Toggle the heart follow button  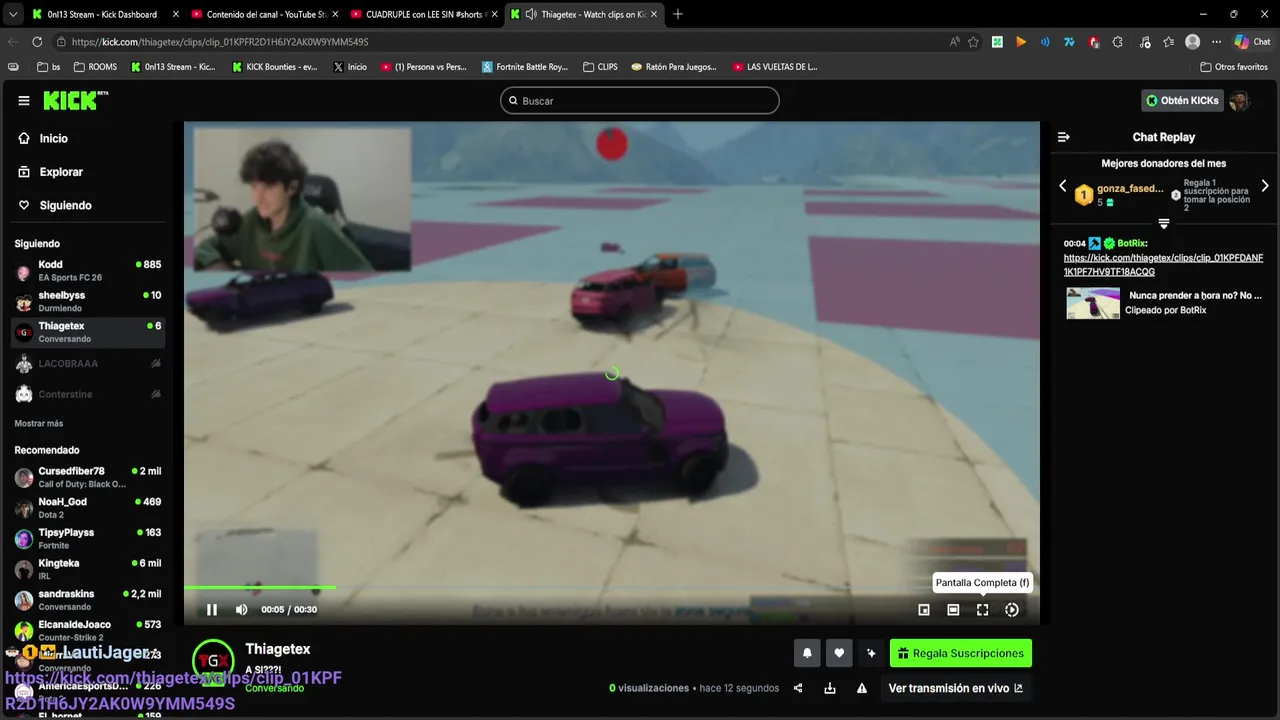[x=839, y=653]
